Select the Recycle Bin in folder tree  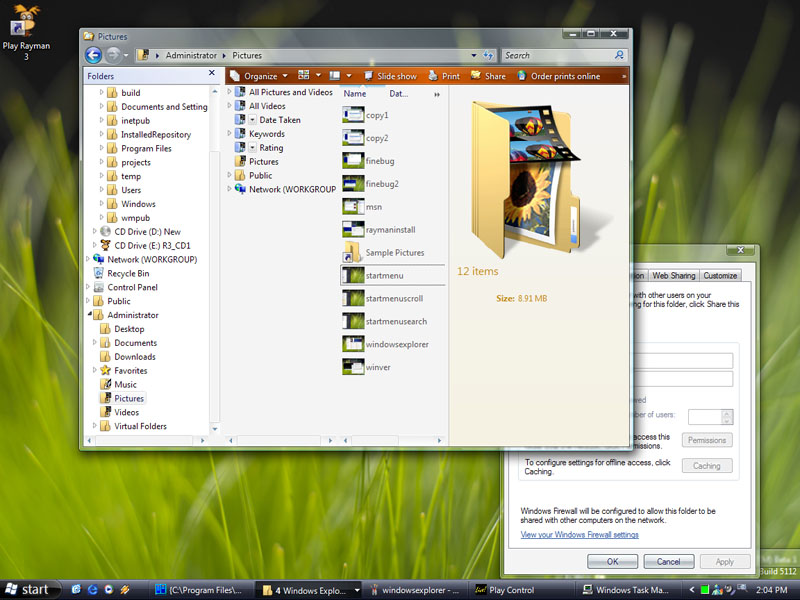click(128, 273)
